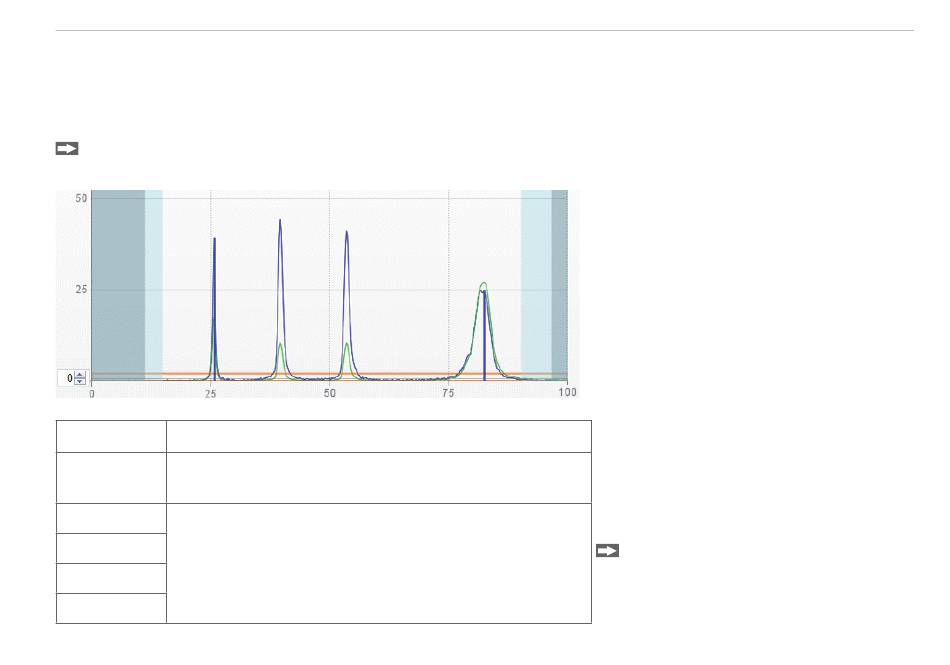This screenshot has height=665, width=950.
Task: Click the blue peak just right of 50
Action: tap(347, 306)
